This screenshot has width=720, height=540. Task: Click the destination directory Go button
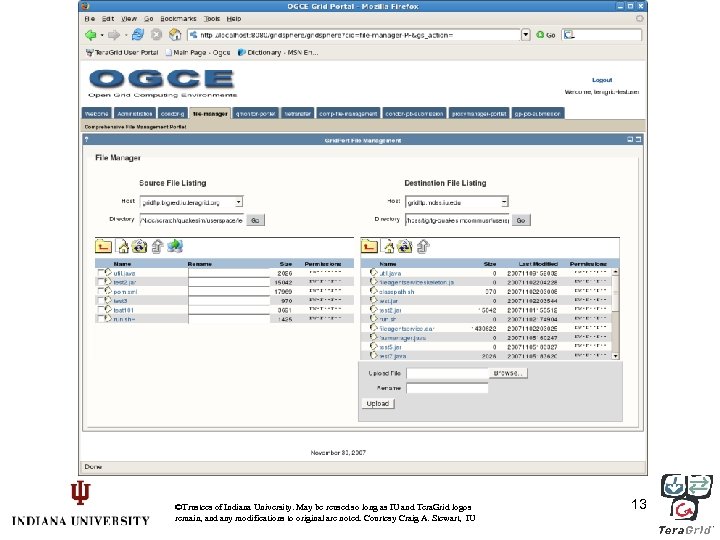point(521,220)
